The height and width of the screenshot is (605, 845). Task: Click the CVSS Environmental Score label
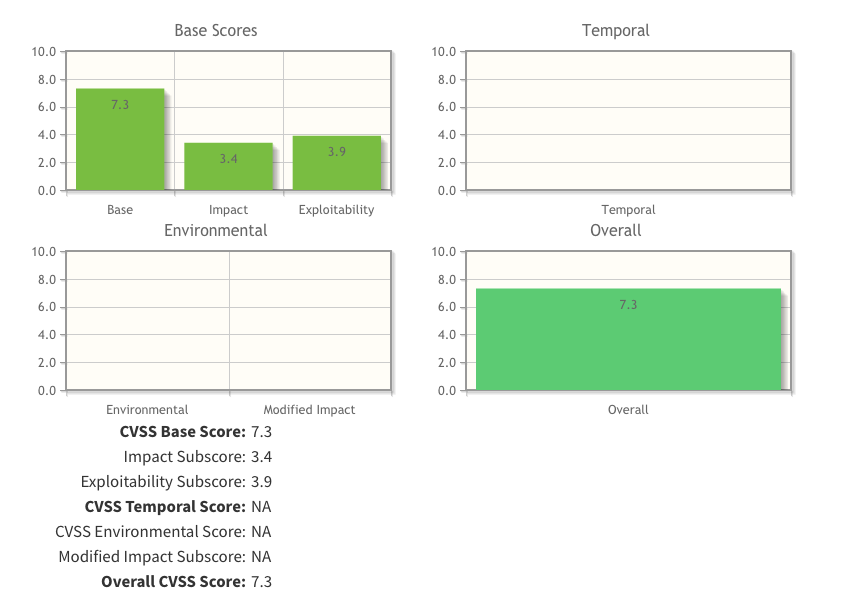tap(150, 532)
